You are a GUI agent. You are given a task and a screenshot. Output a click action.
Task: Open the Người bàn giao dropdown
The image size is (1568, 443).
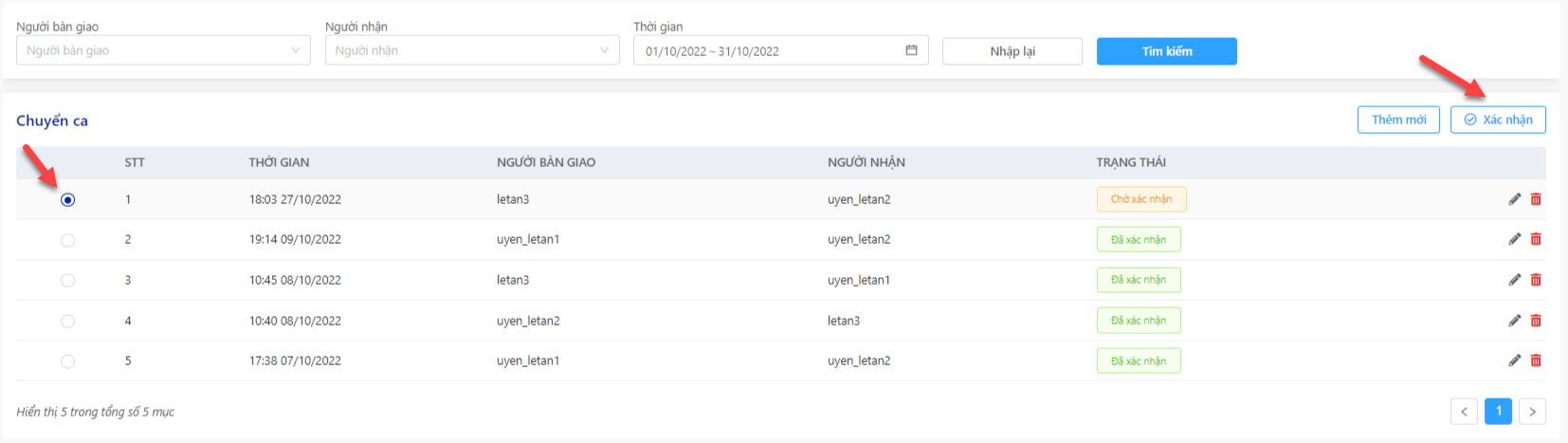point(163,50)
